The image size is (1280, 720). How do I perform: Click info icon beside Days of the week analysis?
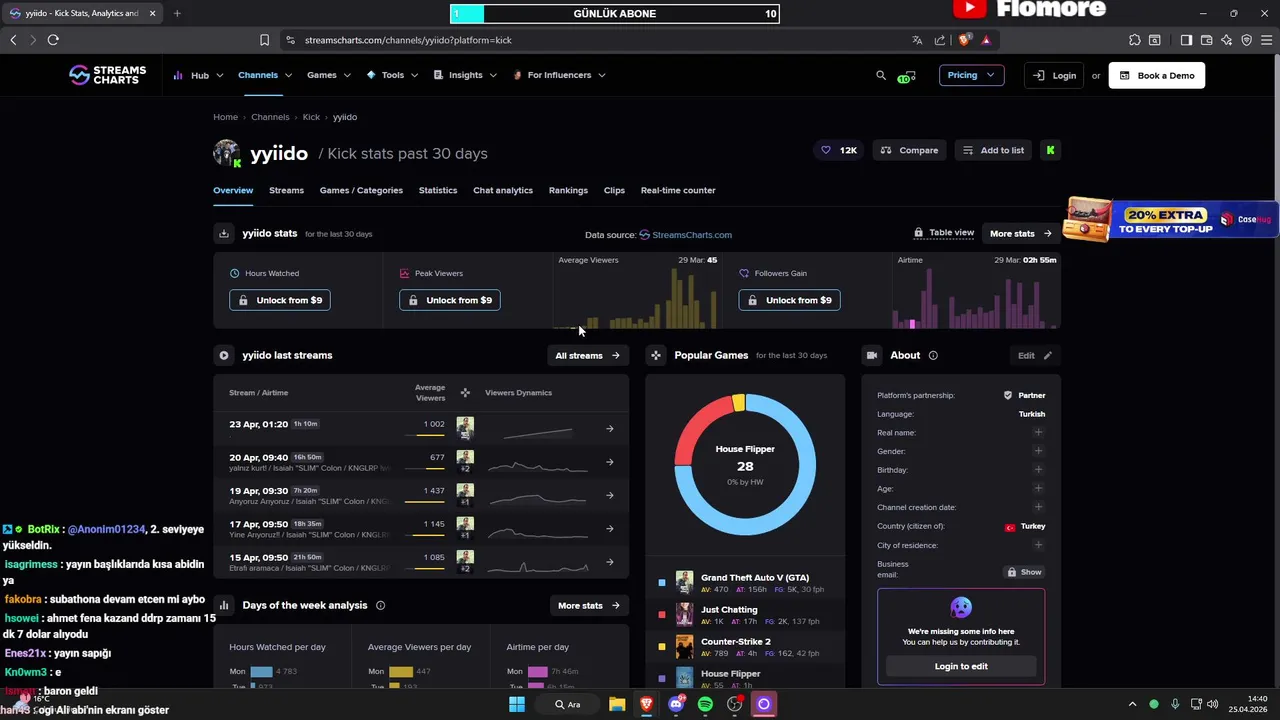point(380,605)
